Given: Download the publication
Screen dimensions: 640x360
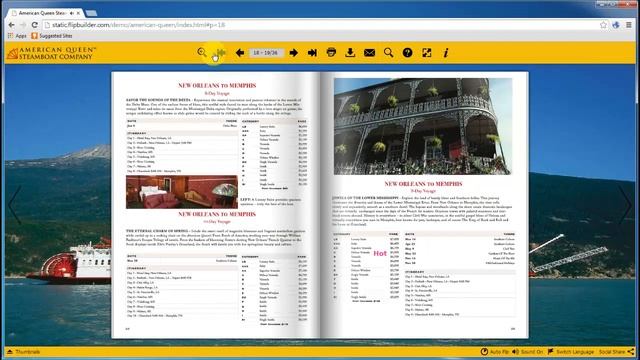Looking at the screenshot, I should (x=350, y=52).
